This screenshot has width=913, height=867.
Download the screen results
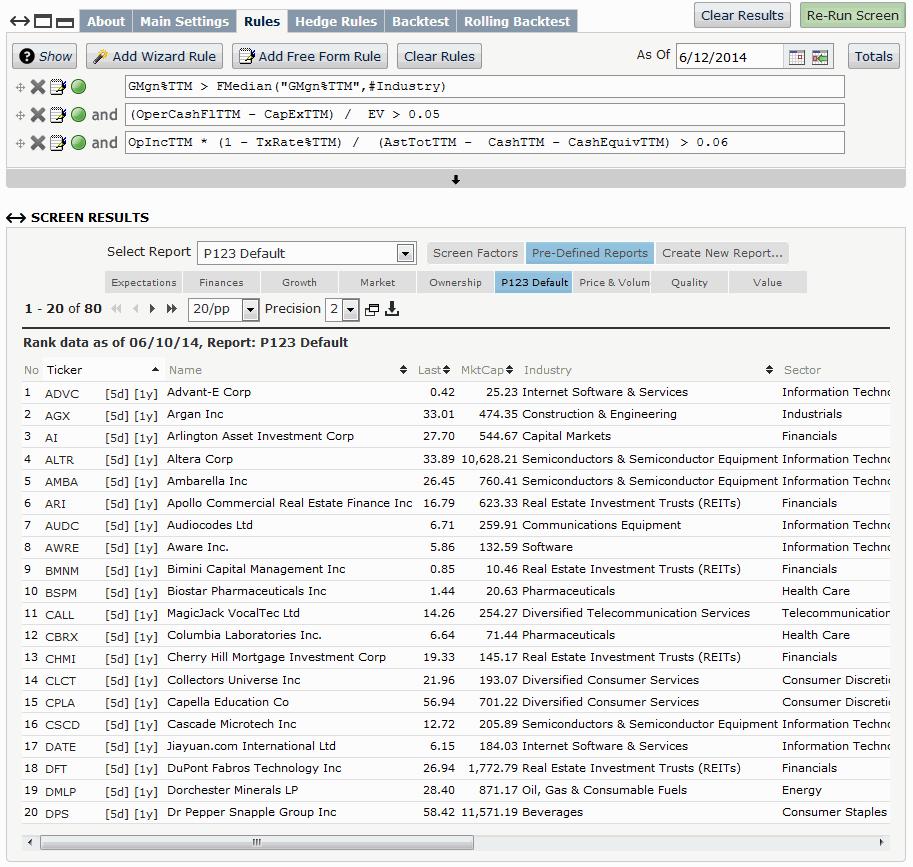coord(392,309)
